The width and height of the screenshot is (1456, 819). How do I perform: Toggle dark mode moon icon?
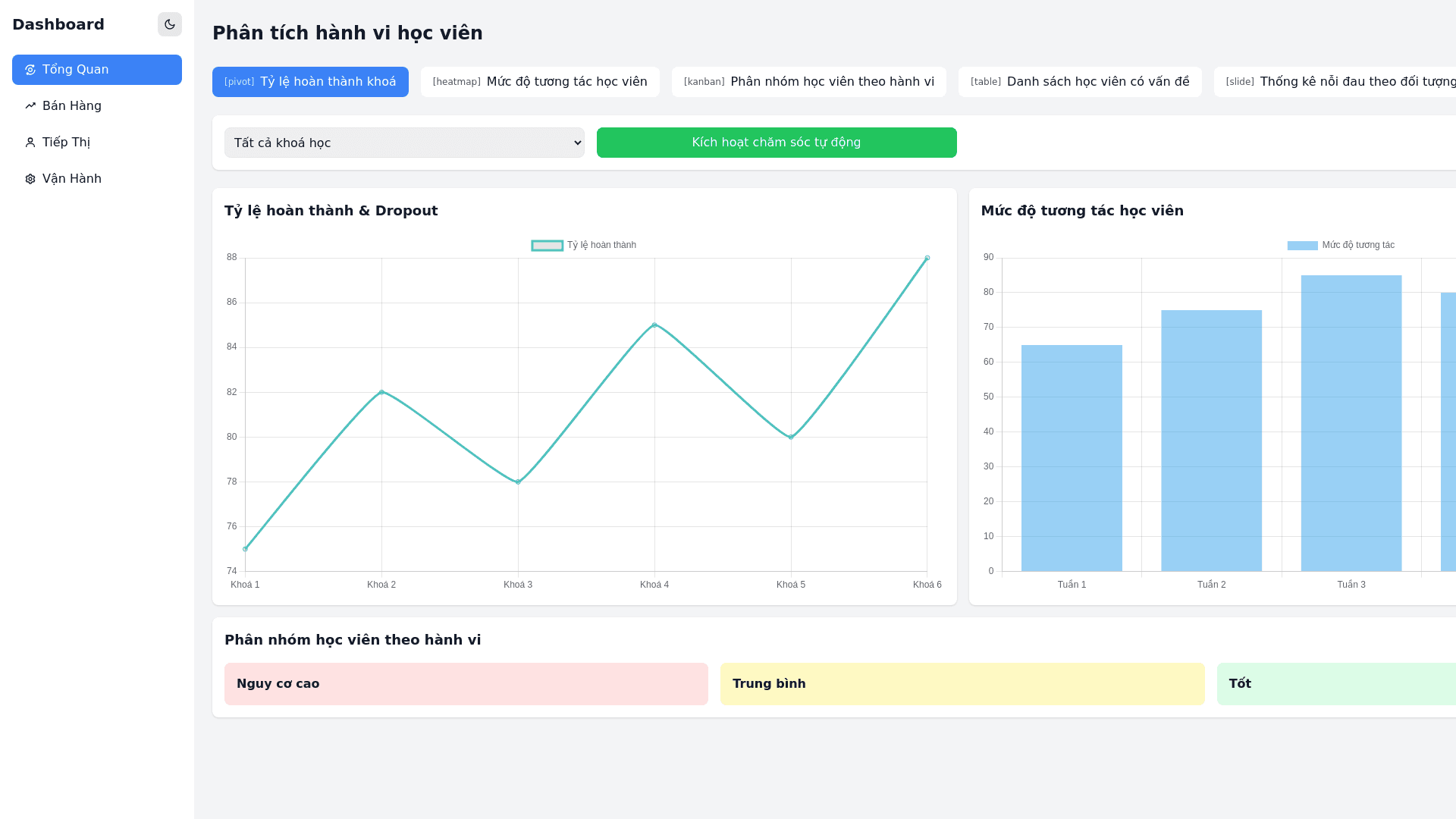point(170,24)
